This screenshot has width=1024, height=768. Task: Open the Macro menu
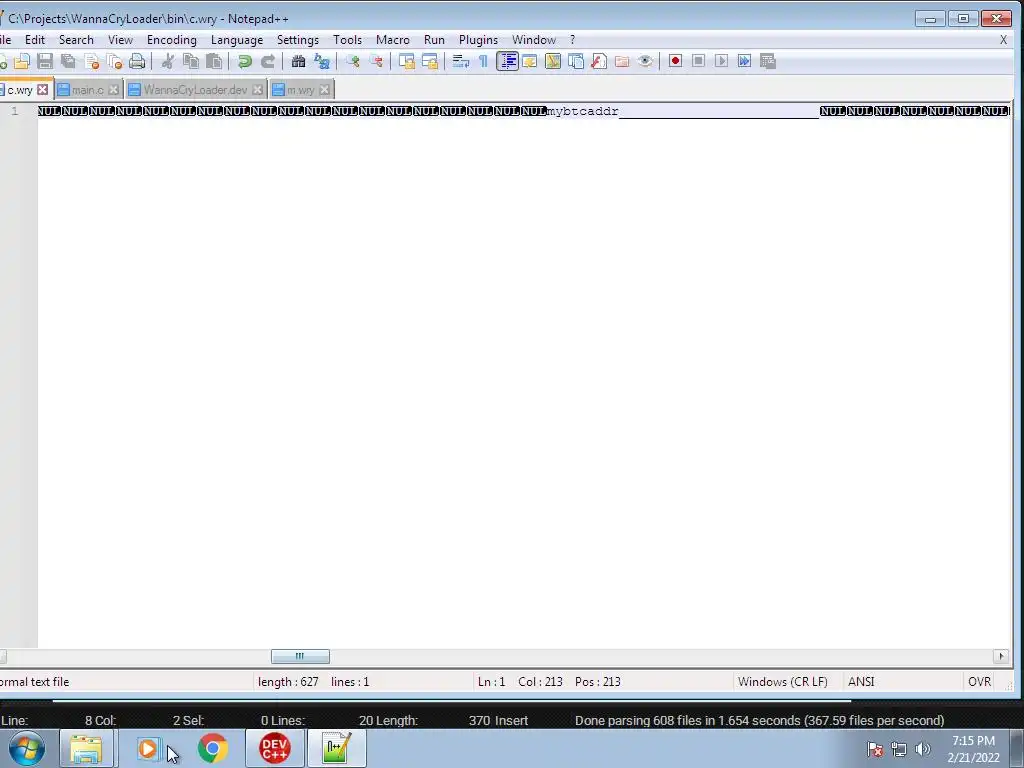pyautogui.click(x=392, y=40)
